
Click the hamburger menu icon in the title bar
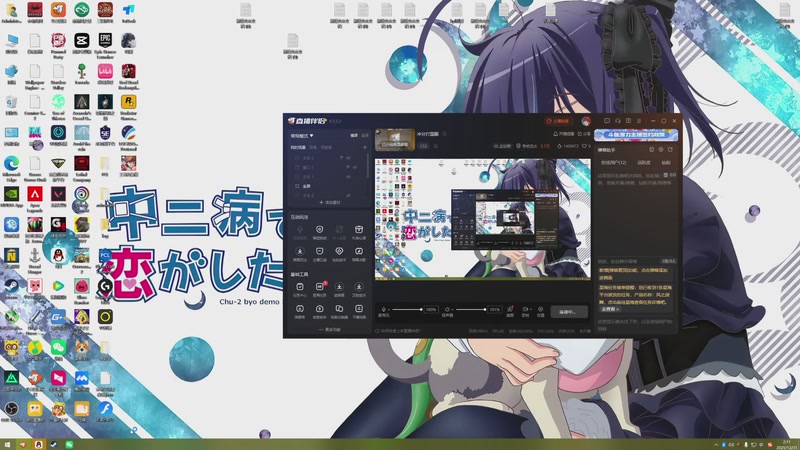(x=639, y=121)
